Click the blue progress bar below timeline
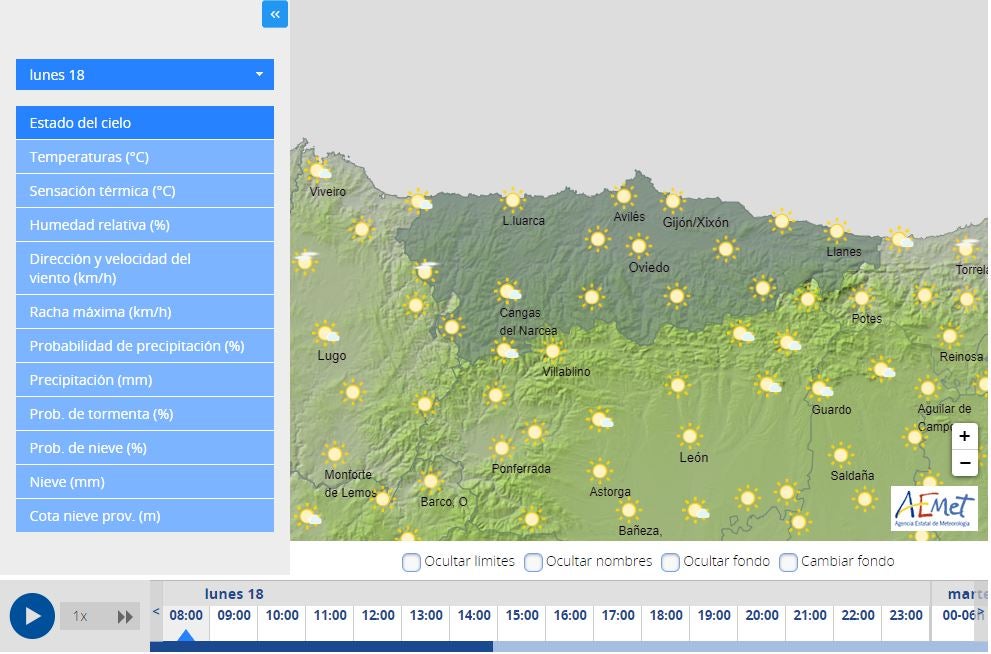The width and height of the screenshot is (991, 654). point(320,645)
